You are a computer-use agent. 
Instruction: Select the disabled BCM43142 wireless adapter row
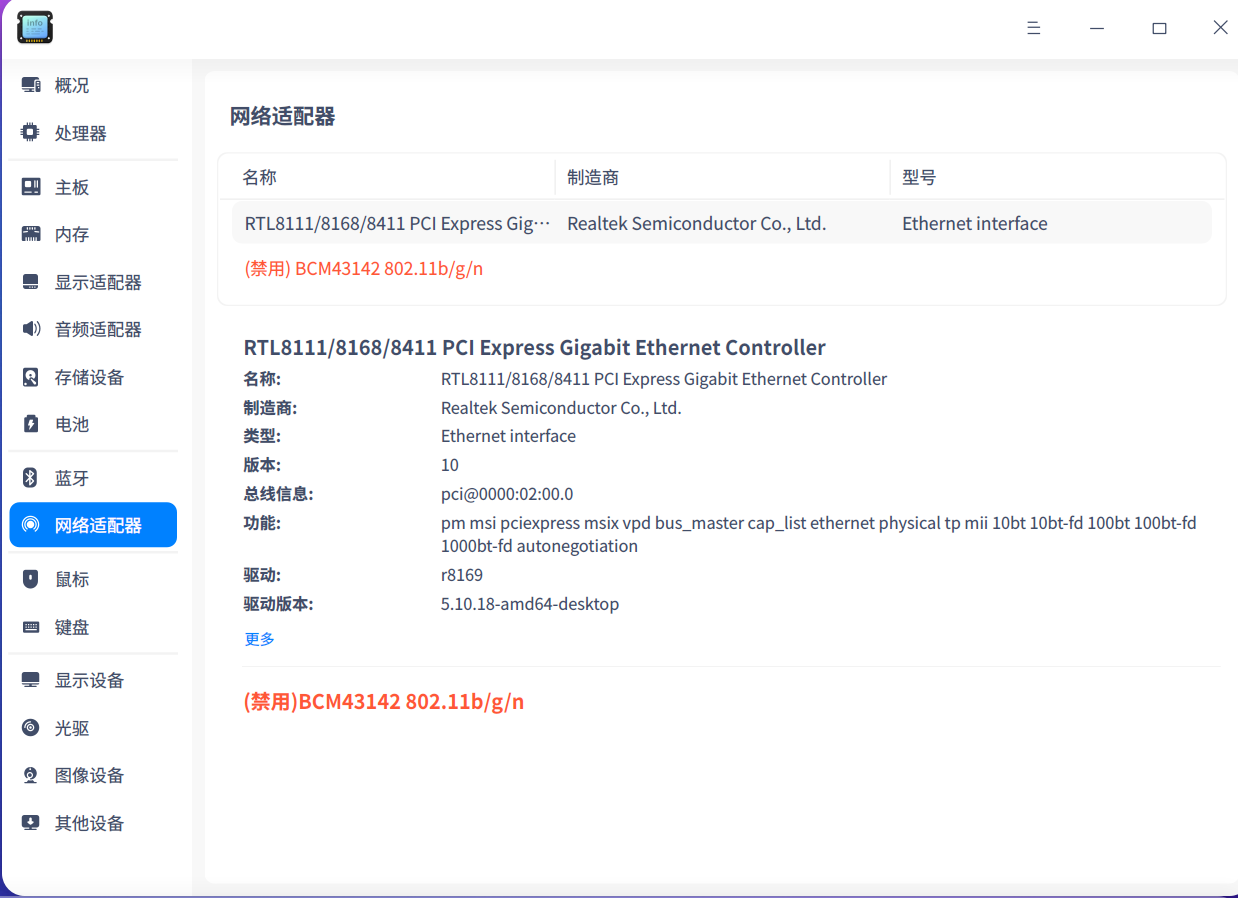click(x=363, y=269)
